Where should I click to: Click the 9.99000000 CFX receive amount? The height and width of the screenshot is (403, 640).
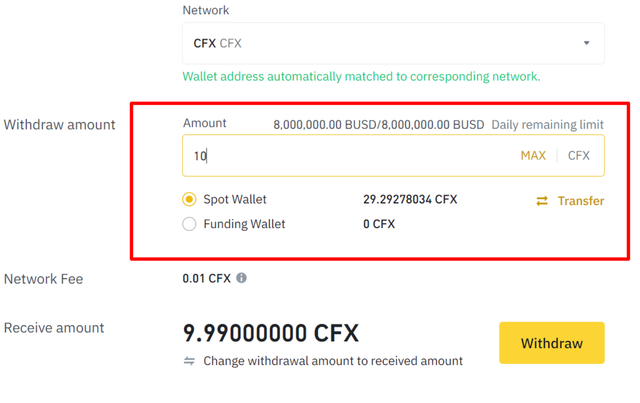(270, 333)
